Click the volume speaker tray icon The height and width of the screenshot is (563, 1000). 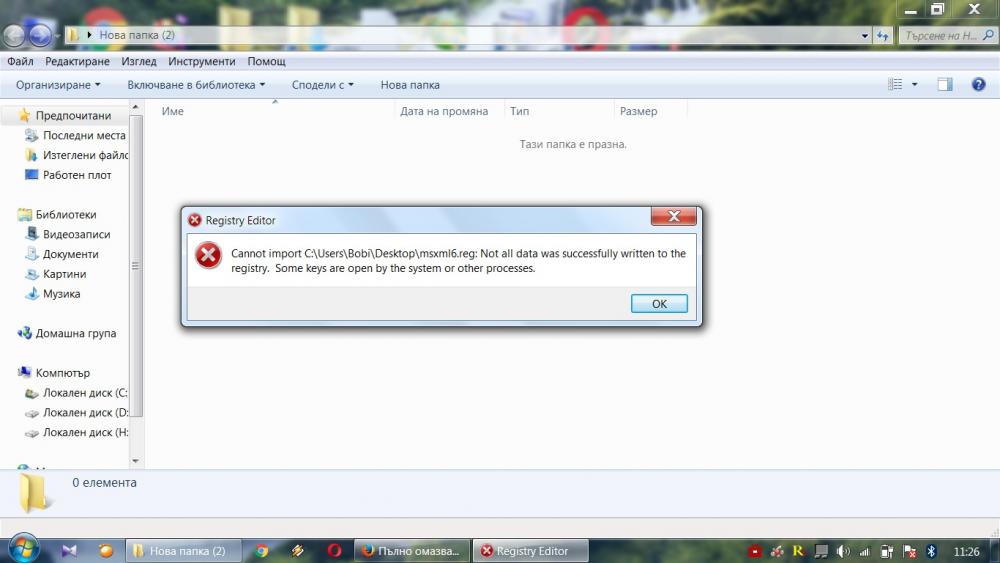tap(843, 552)
